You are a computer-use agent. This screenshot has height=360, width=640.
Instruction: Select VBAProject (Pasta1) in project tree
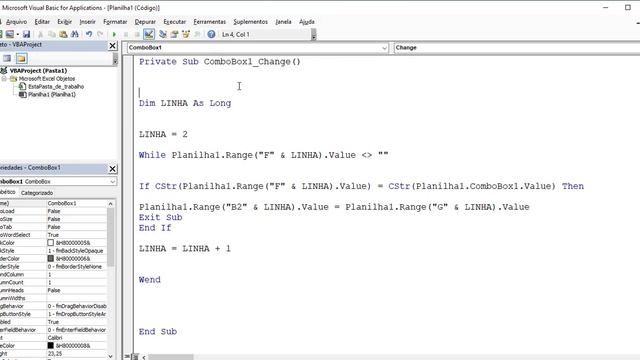click(x=38, y=71)
